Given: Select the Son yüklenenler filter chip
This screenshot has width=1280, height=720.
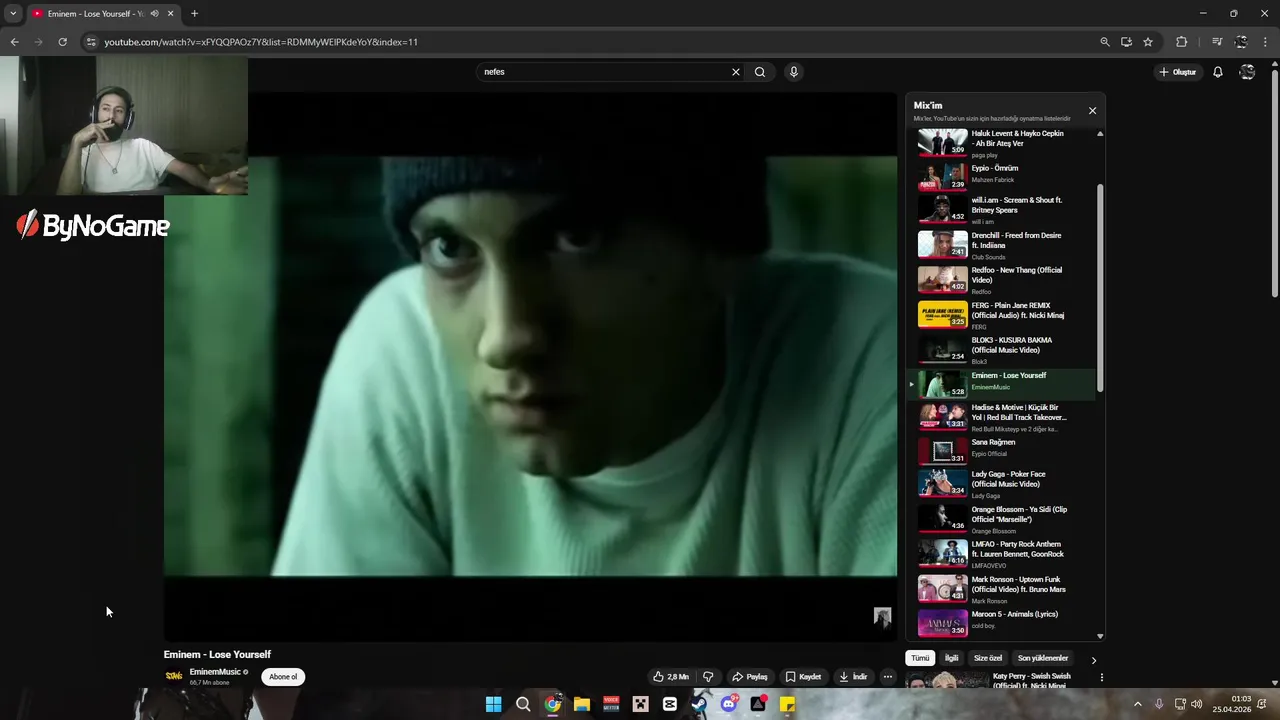Looking at the screenshot, I should [1043, 658].
